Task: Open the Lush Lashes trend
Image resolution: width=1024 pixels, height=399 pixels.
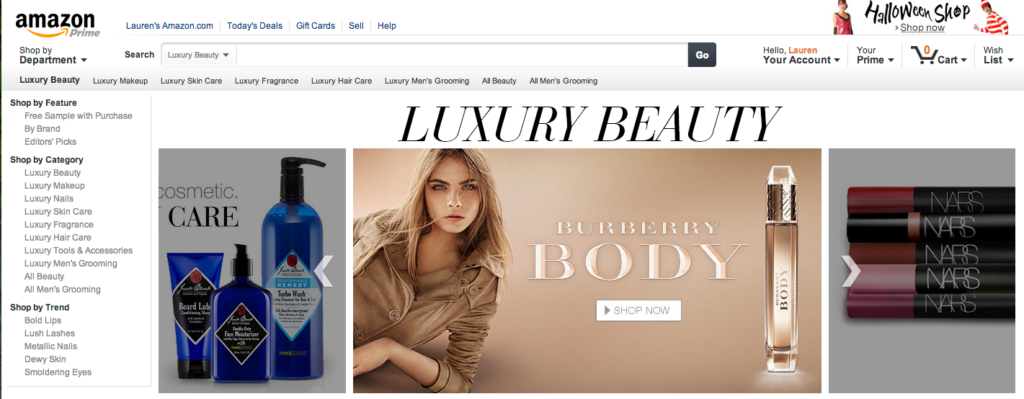Action: pos(50,334)
